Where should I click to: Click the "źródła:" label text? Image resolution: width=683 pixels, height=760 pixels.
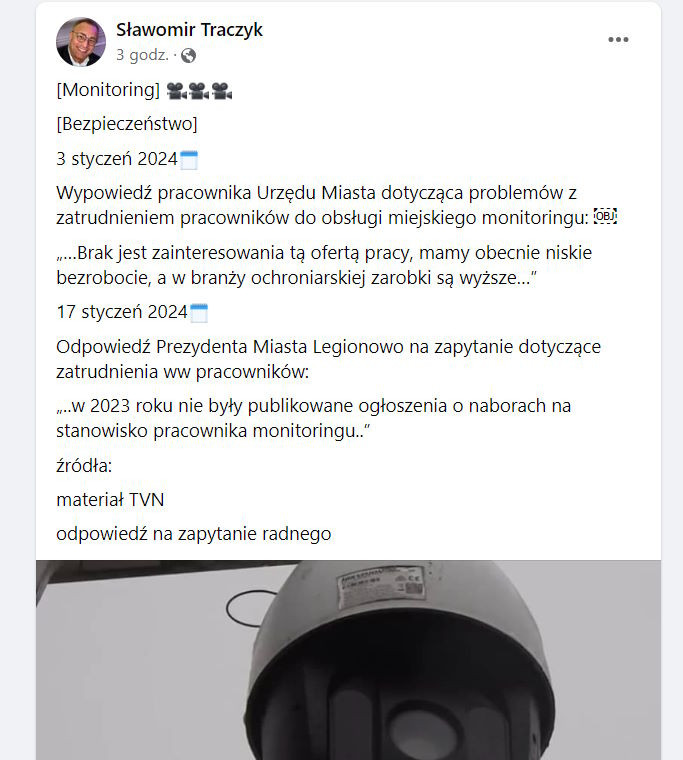[84, 466]
